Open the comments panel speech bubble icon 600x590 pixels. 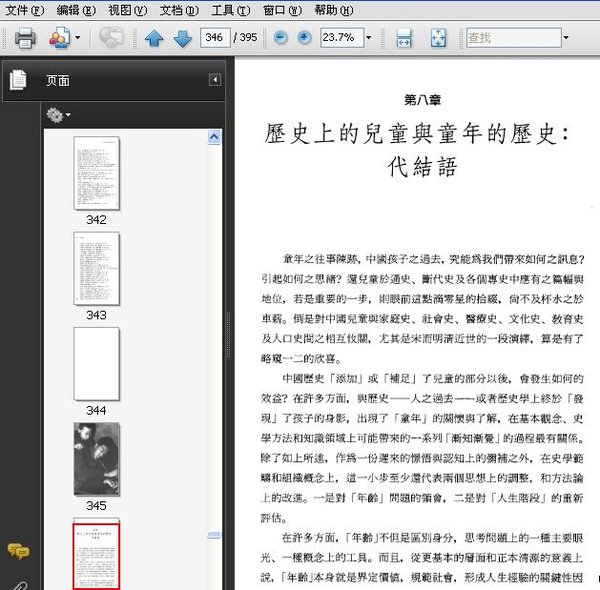tap(18, 550)
